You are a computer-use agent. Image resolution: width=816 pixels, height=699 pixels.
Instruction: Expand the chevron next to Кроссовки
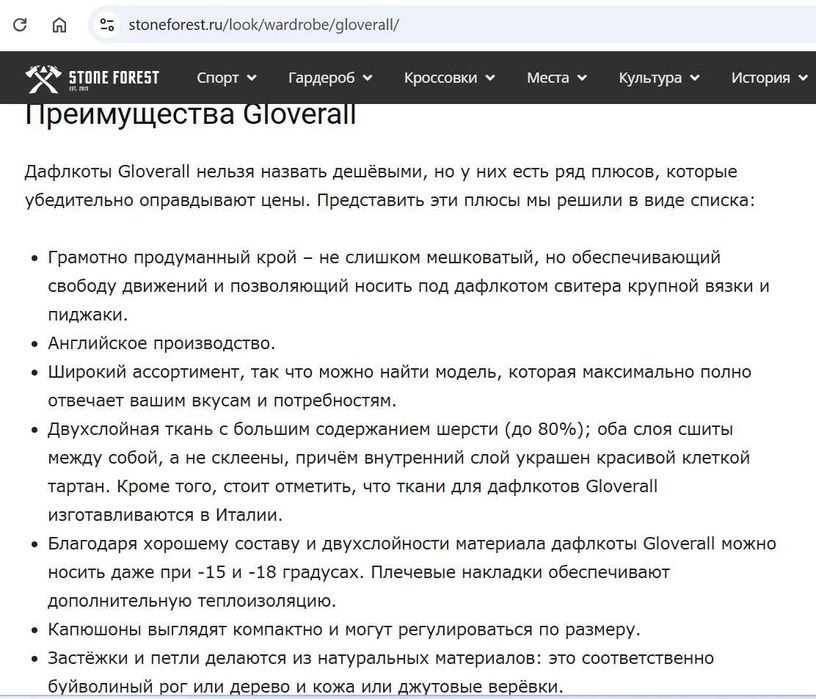click(490, 78)
